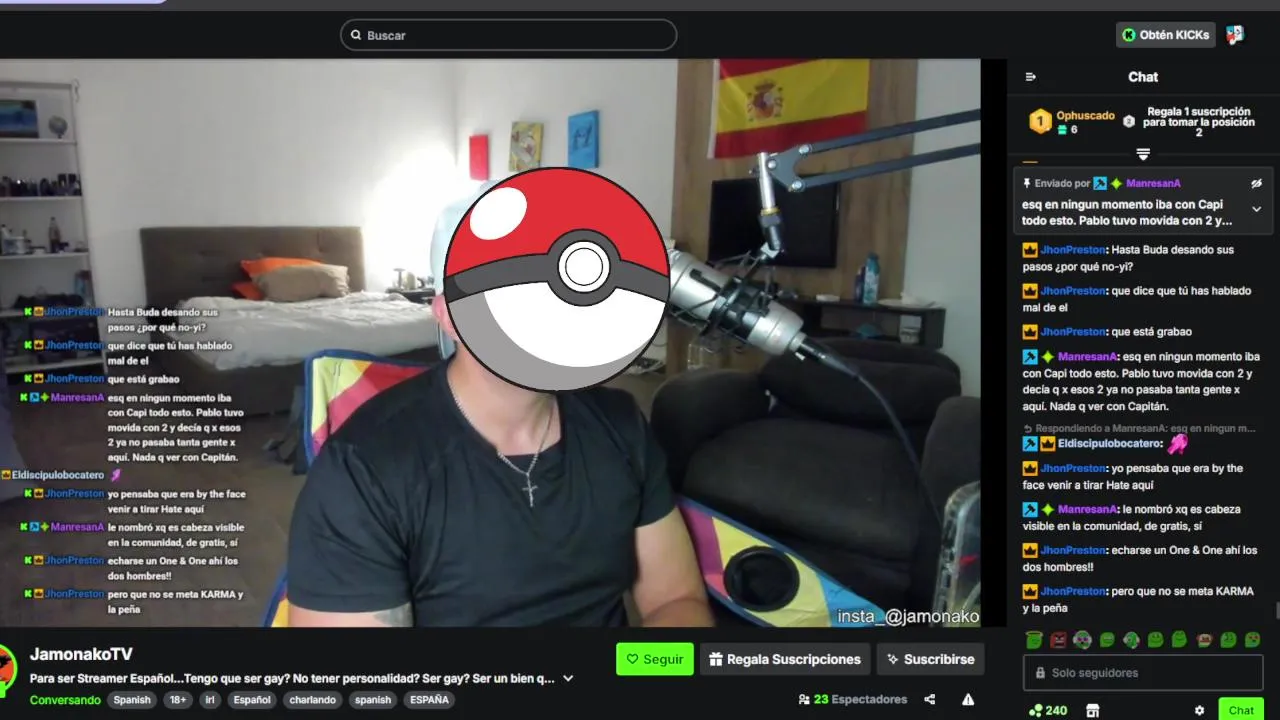Select the 18+ tag
Image resolution: width=1280 pixels, height=720 pixels.
pyautogui.click(x=178, y=700)
